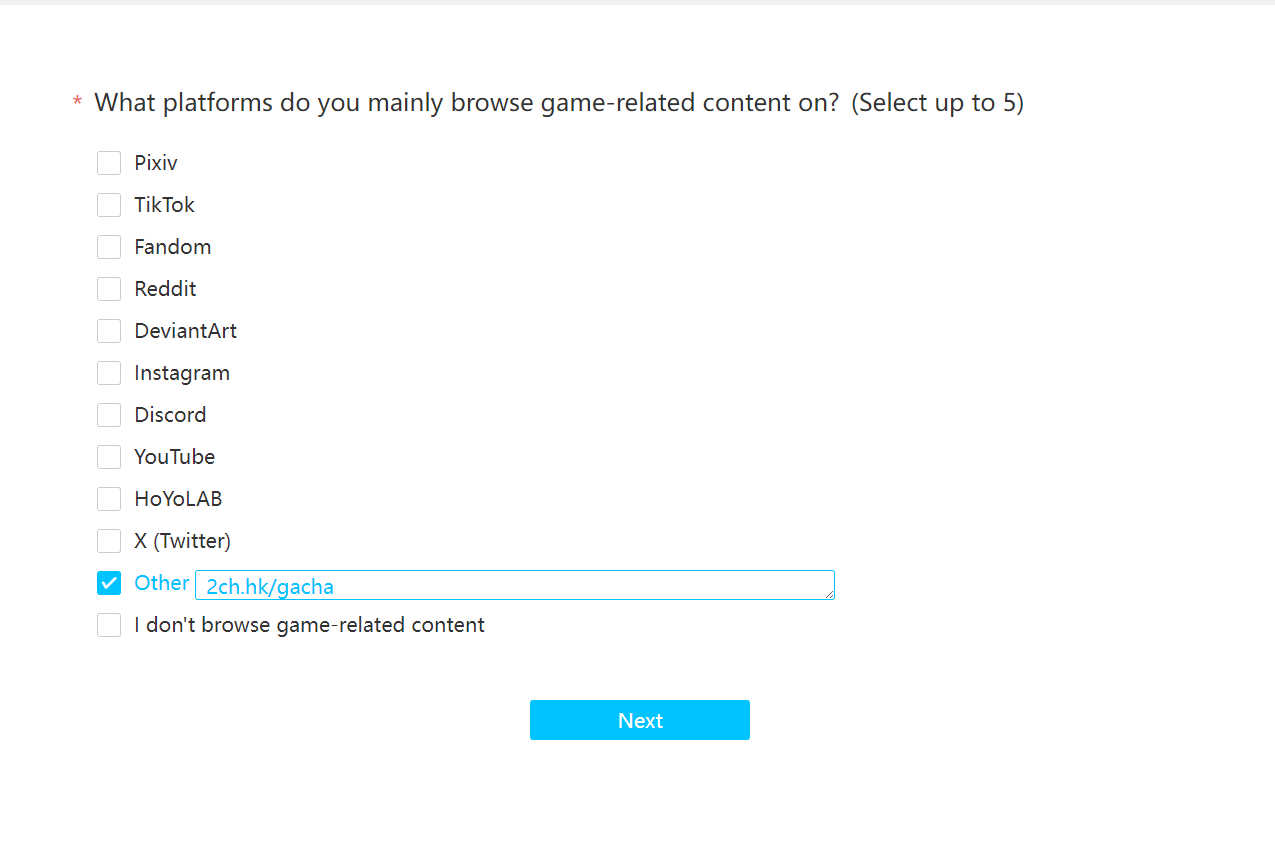Click the Other label text

162,583
